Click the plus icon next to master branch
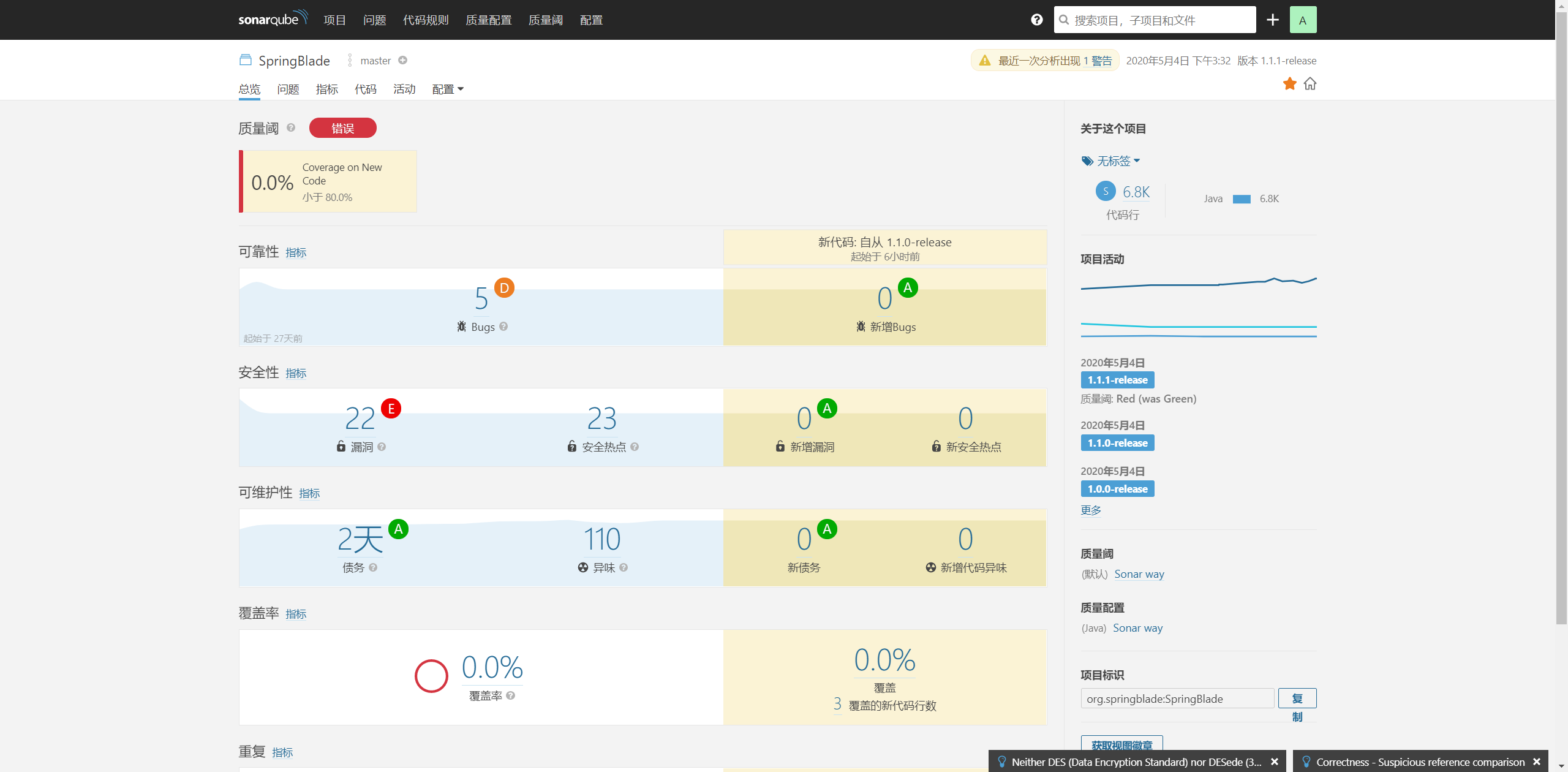The width and height of the screenshot is (1568, 772). [402, 60]
